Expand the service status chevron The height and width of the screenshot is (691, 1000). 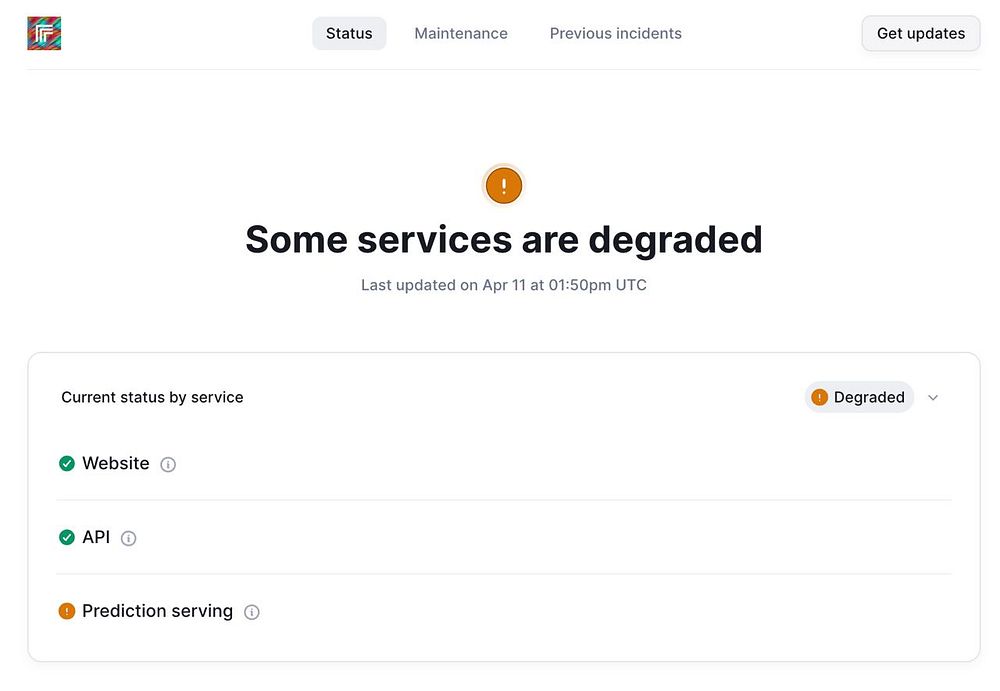click(x=933, y=397)
